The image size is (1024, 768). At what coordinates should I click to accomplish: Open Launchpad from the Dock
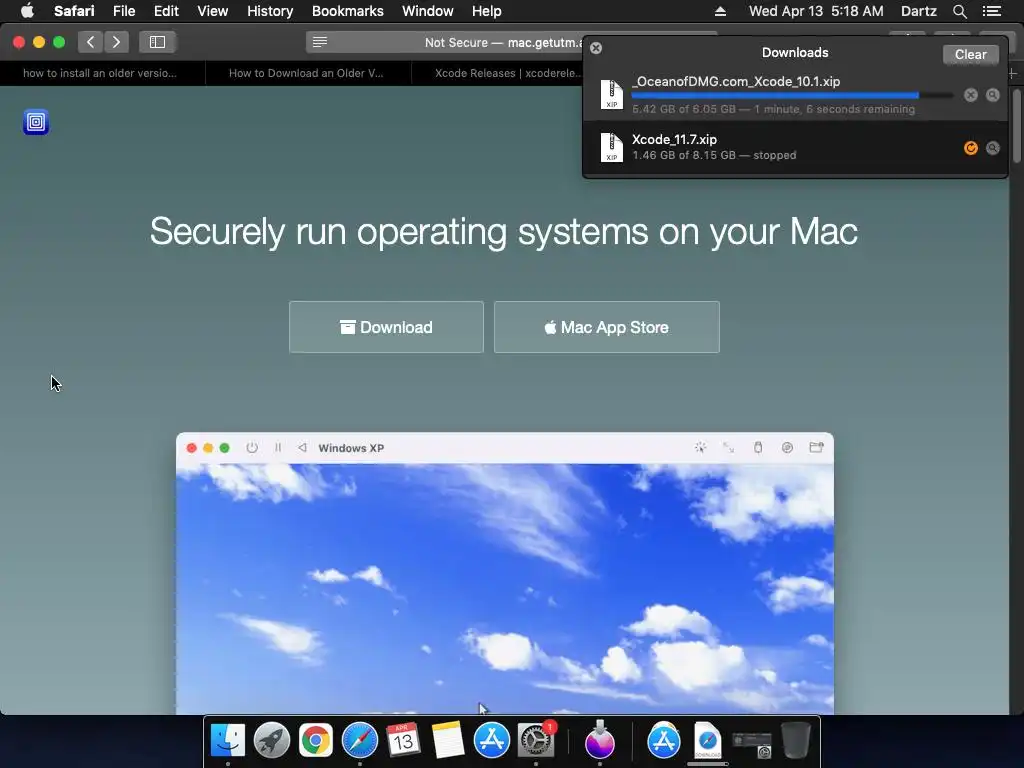pyautogui.click(x=272, y=741)
